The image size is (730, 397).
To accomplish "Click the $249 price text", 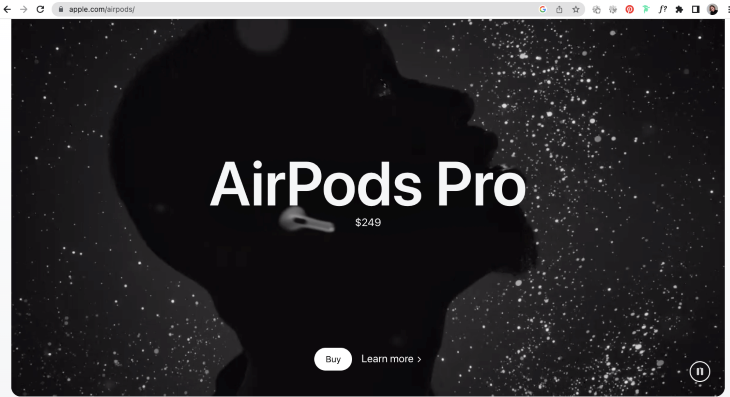I will (x=368, y=222).
